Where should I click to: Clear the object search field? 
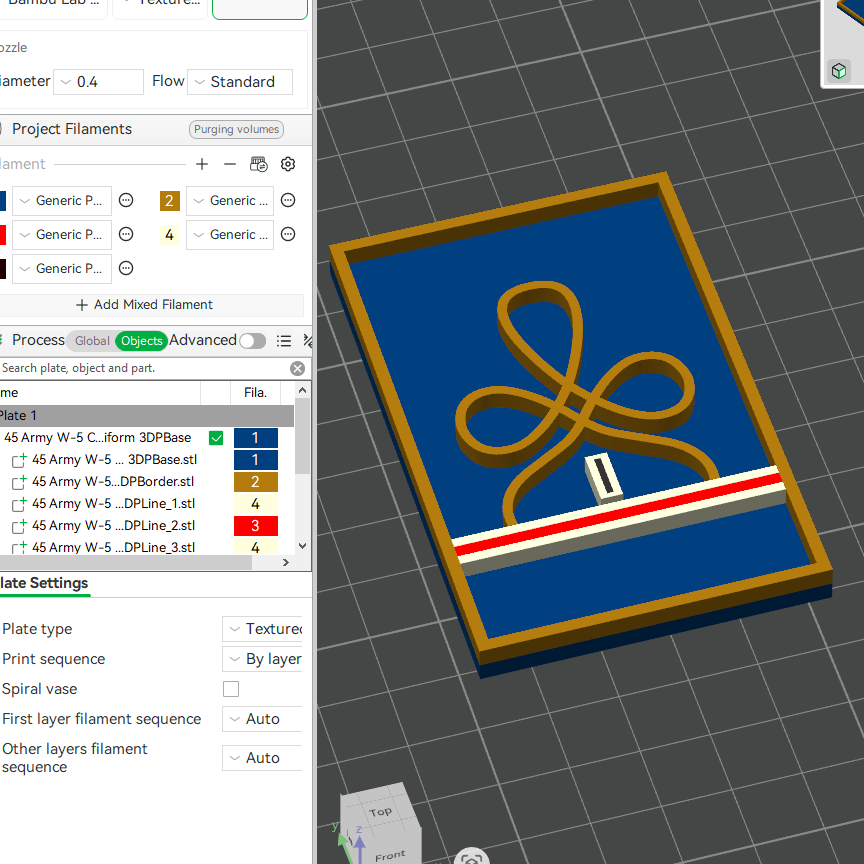pos(298,368)
